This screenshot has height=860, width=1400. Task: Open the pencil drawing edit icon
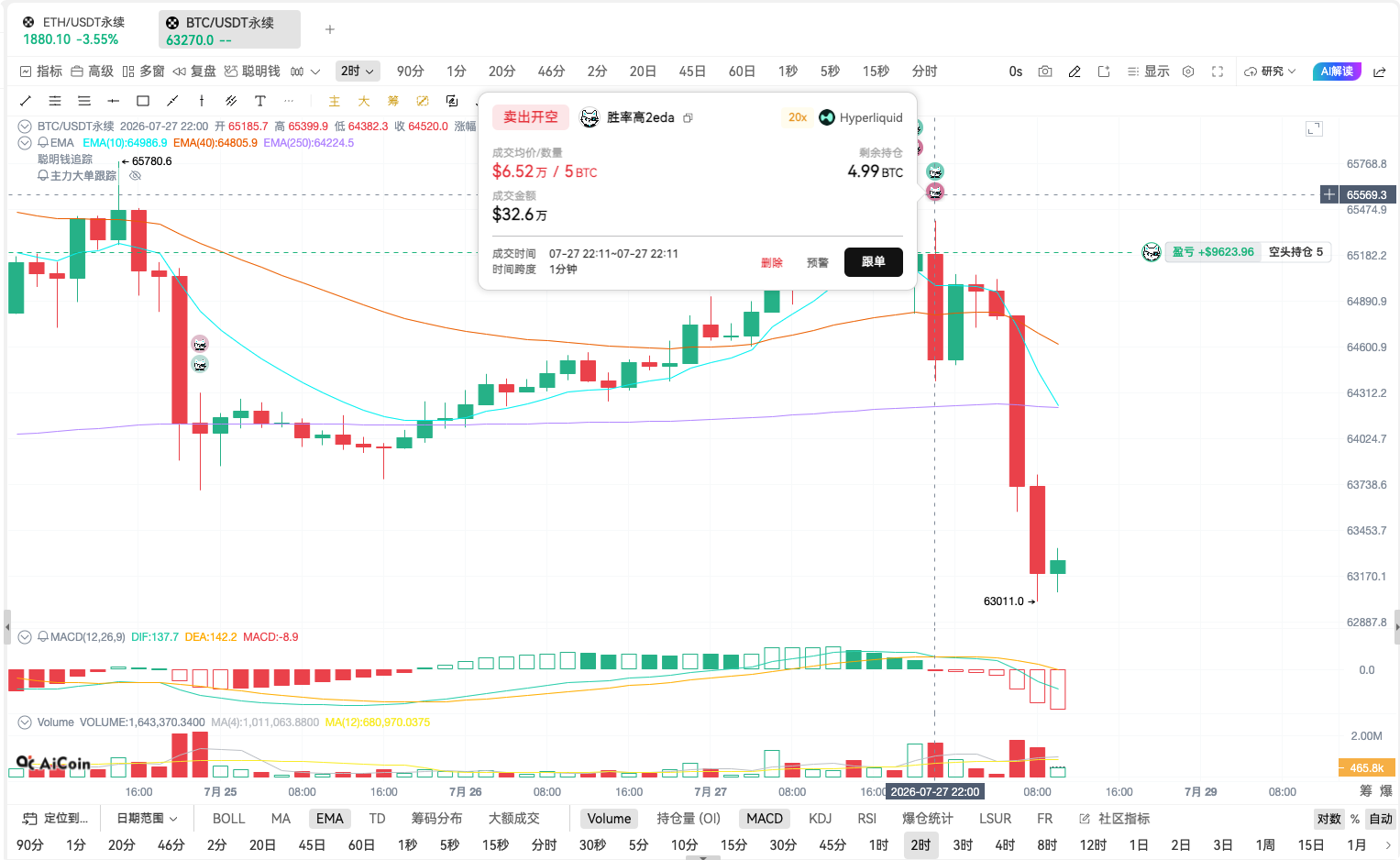(1075, 72)
